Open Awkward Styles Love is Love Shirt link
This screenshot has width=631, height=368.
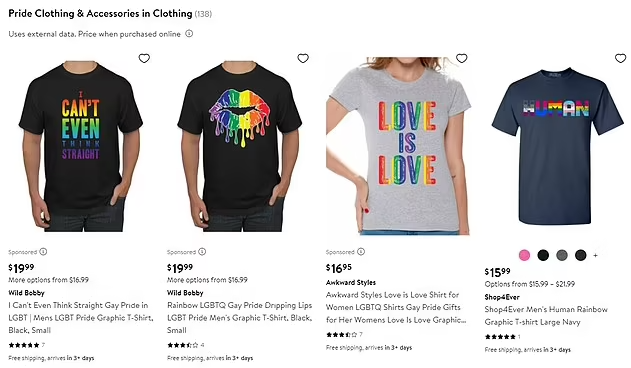click(396, 307)
